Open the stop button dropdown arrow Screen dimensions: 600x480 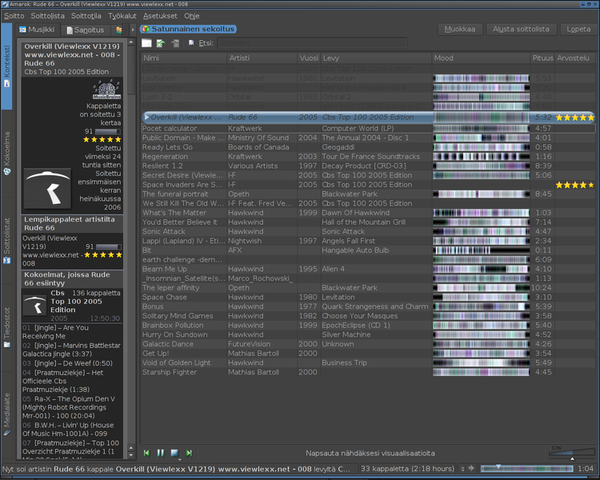pyautogui.click(x=179, y=459)
